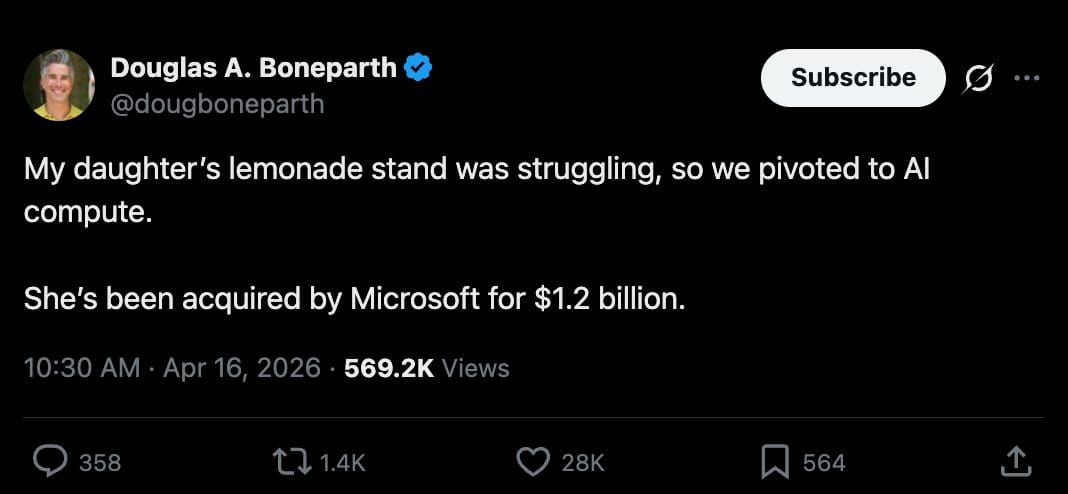Click the share upload icon
Viewport: 1068px width, 494px height.
pos(1015,461)
